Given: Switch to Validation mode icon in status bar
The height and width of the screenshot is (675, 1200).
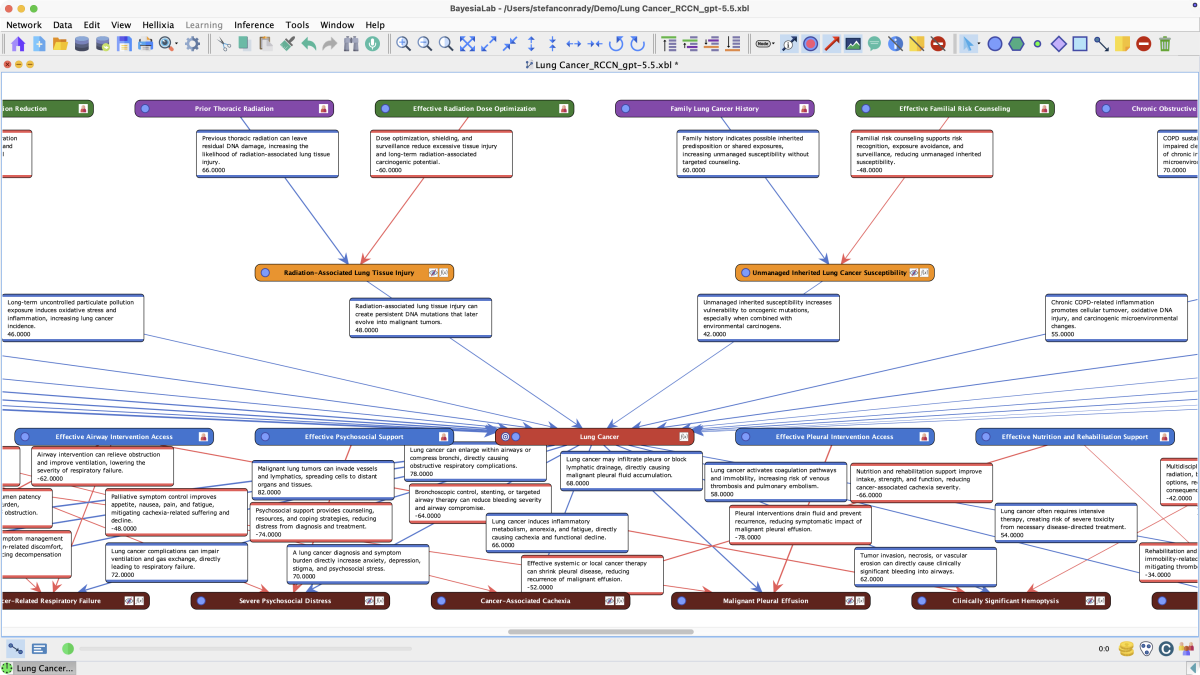Looking at the screenshot, I should point(39,649).
